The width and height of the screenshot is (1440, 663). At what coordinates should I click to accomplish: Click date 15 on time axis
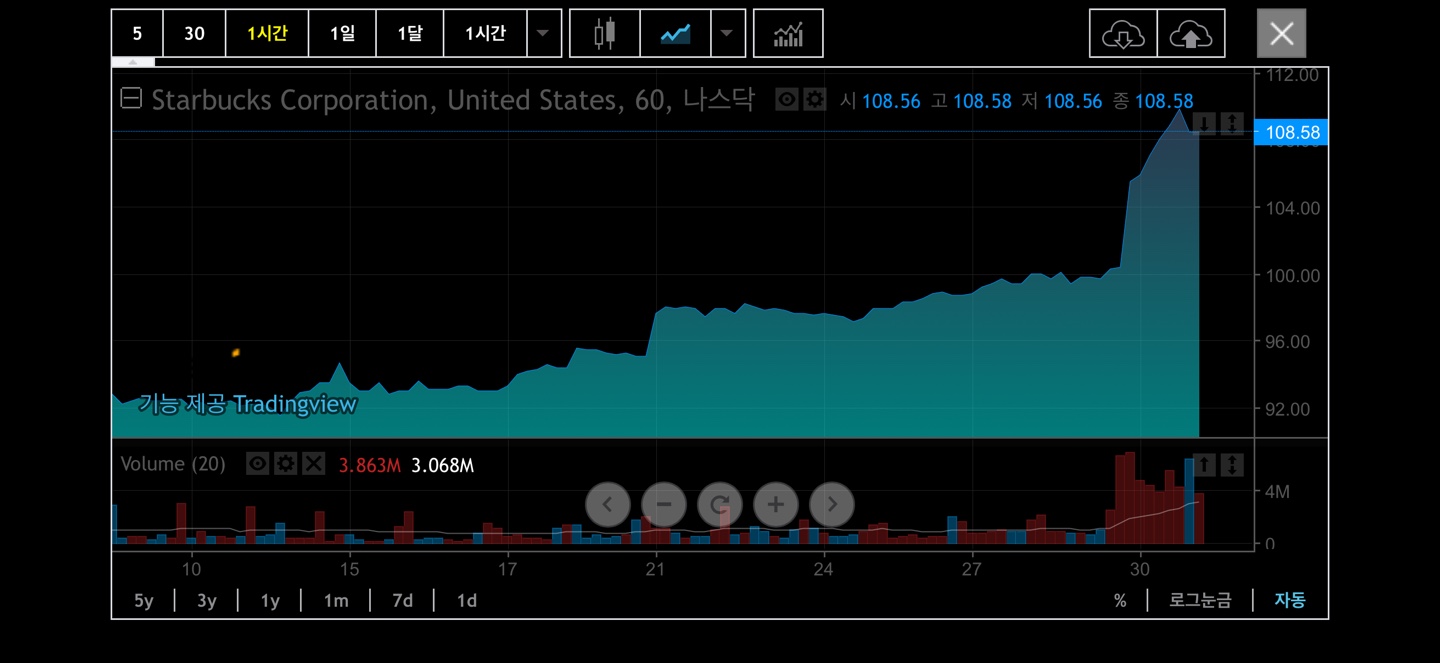pos(349,569)
